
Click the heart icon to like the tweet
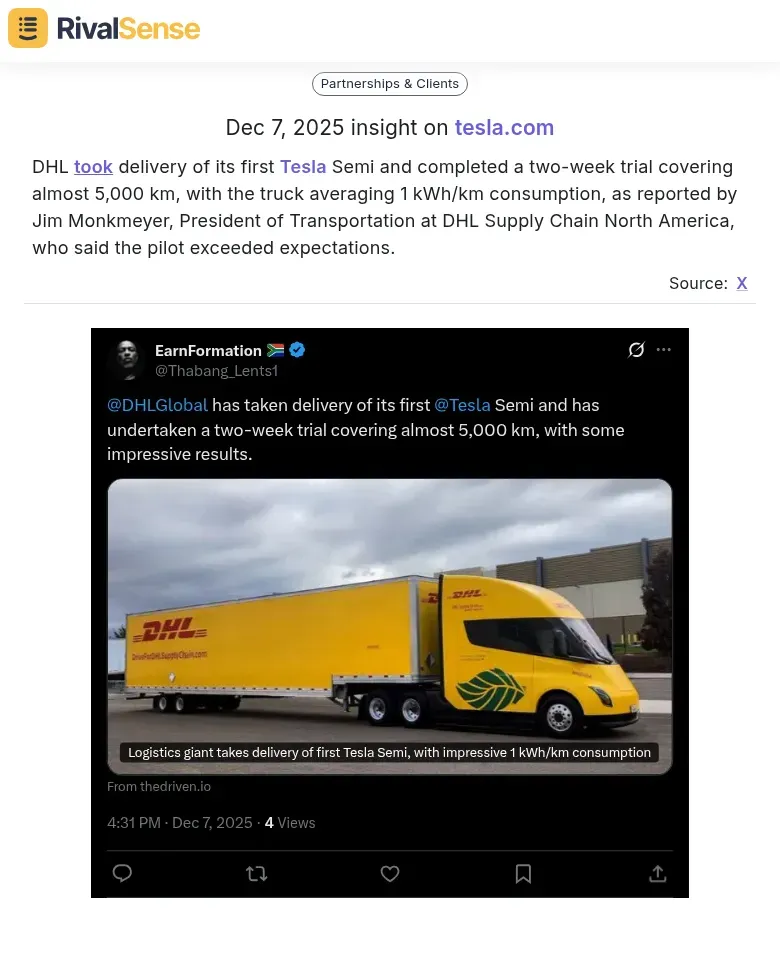389,873
